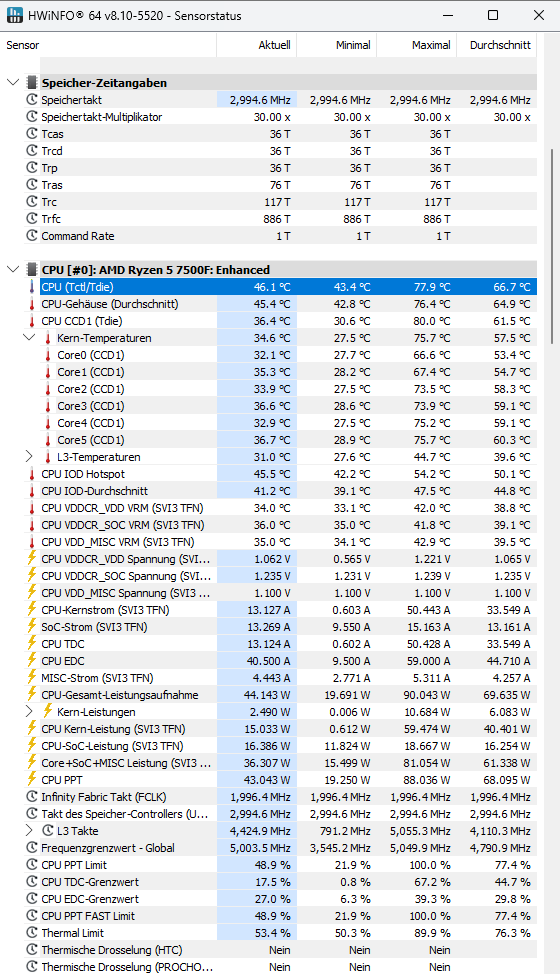Click the clock icon of Frequenzgrenzwert - Global
Screen dimensions: 560x975
(32, 848)
